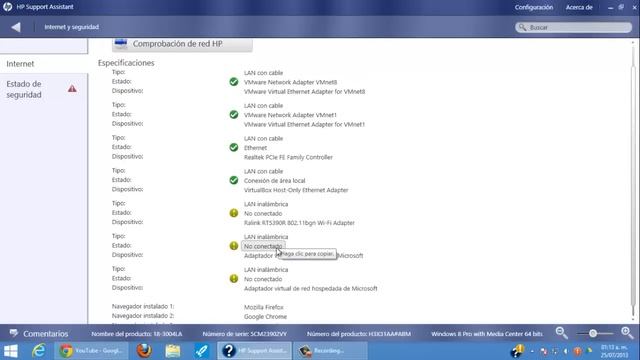Screen dimensions: 640x360
Task: Click the green check for VMnet8 adapter
Action: click(x=233, y=82)
